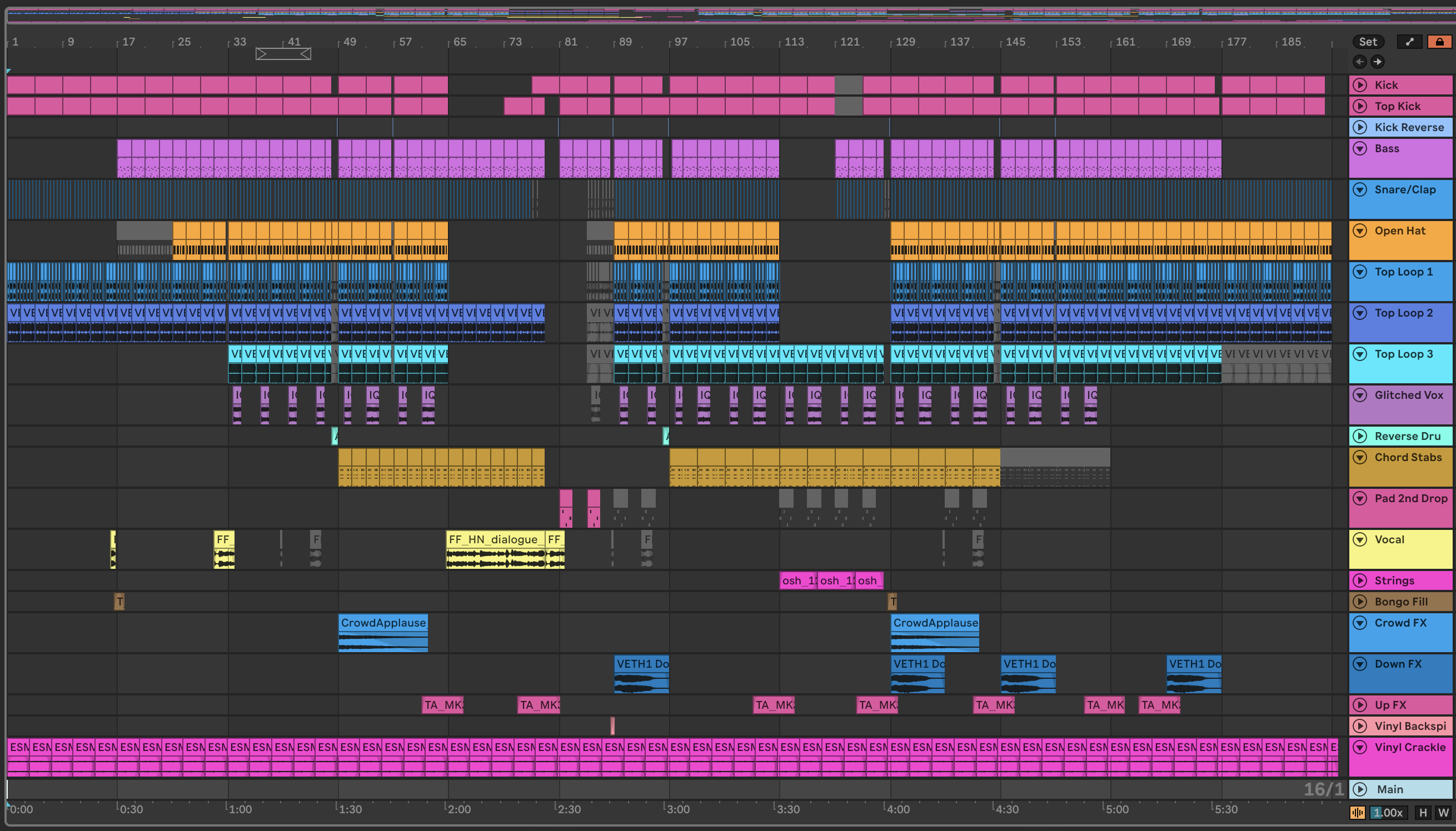Fold the Top Loop 2 track

[x=1360, y=313]
